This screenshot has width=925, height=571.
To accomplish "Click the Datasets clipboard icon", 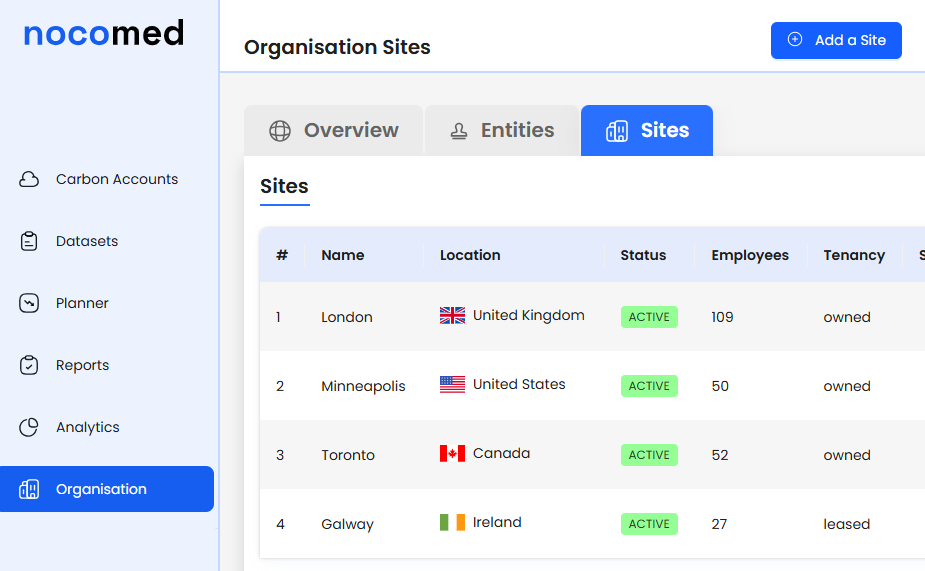I will point(29,241).
